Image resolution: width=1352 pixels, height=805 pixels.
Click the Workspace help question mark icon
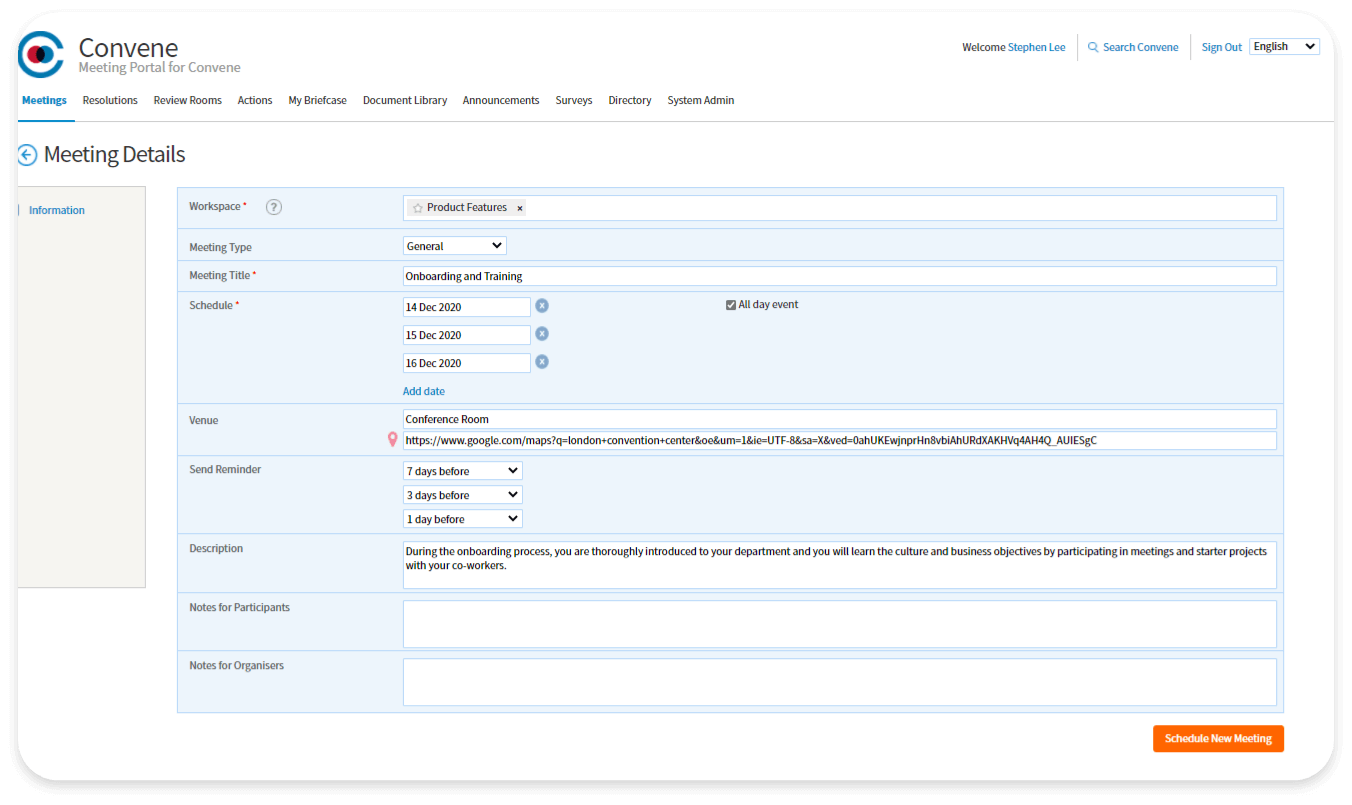(x=274, y=207)
